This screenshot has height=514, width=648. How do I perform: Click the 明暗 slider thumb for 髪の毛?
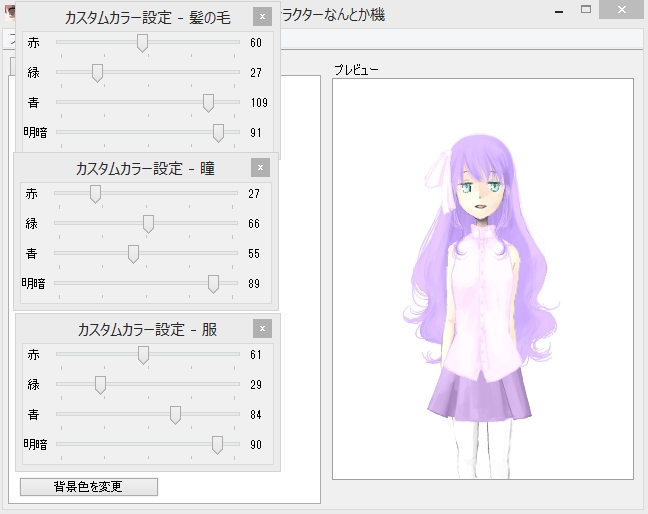pos(219,132)
